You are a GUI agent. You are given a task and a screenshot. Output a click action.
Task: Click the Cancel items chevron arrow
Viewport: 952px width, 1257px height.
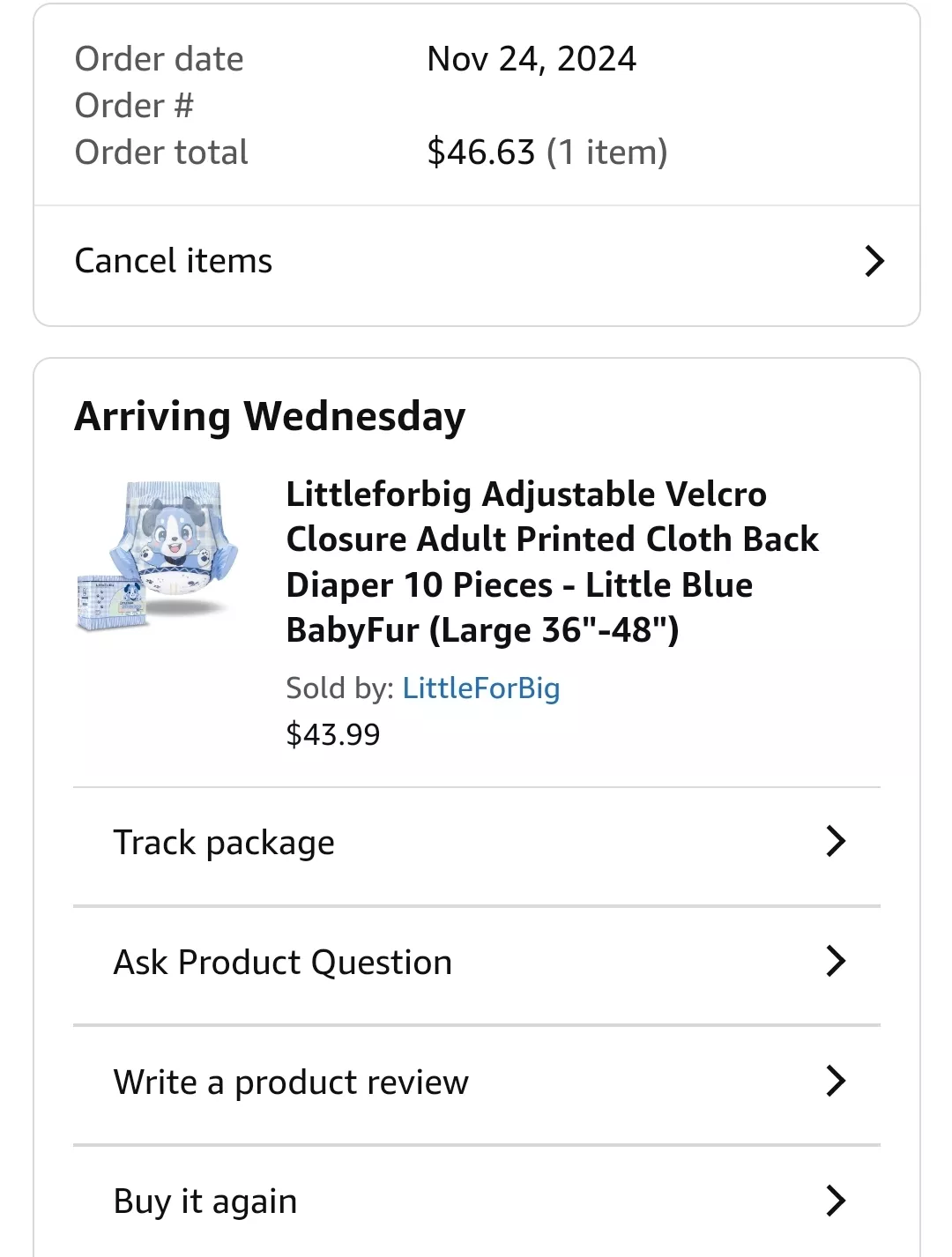[874, 261]
